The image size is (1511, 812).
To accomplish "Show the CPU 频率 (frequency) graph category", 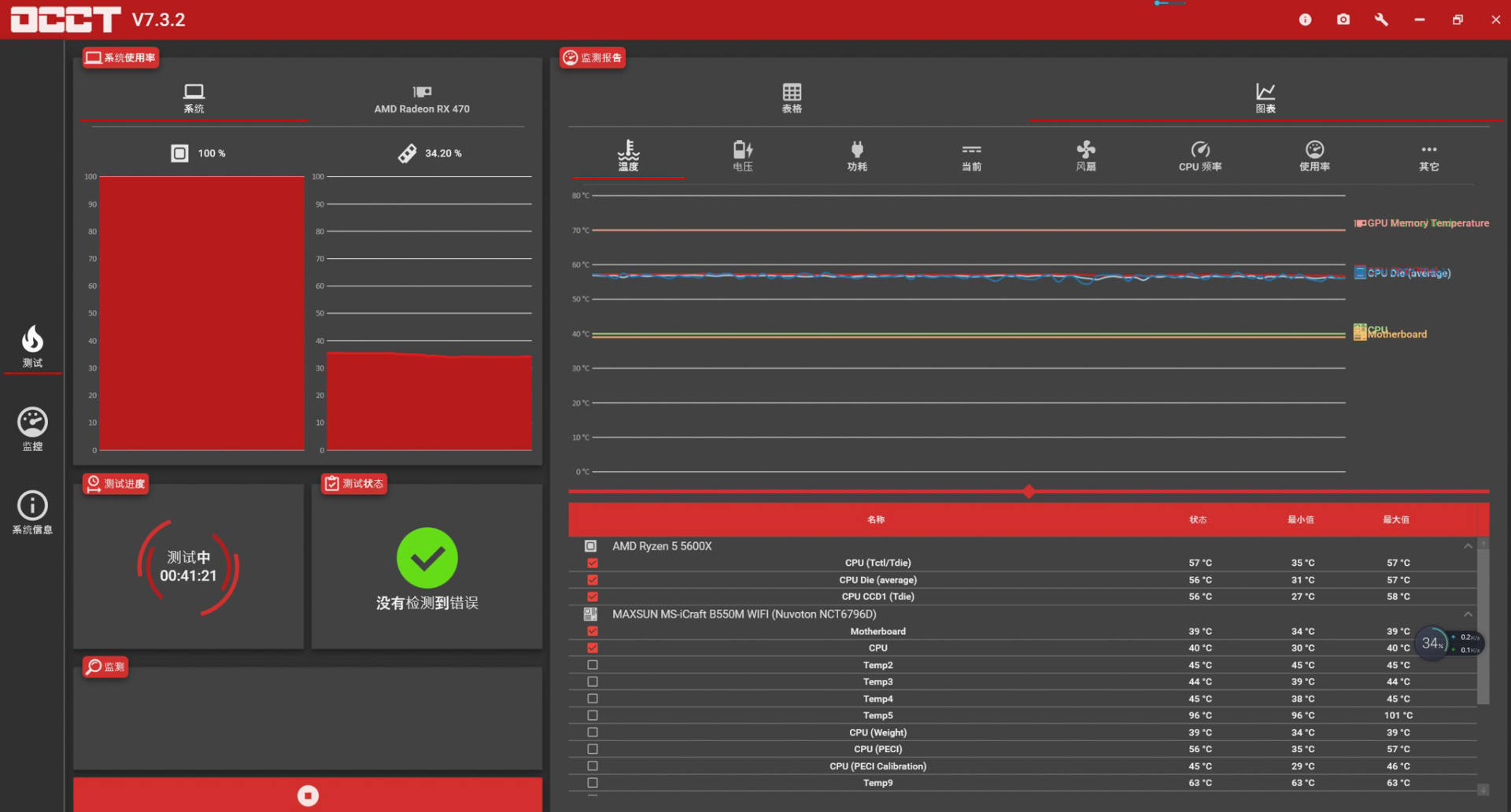I will tap(1200, 156).
